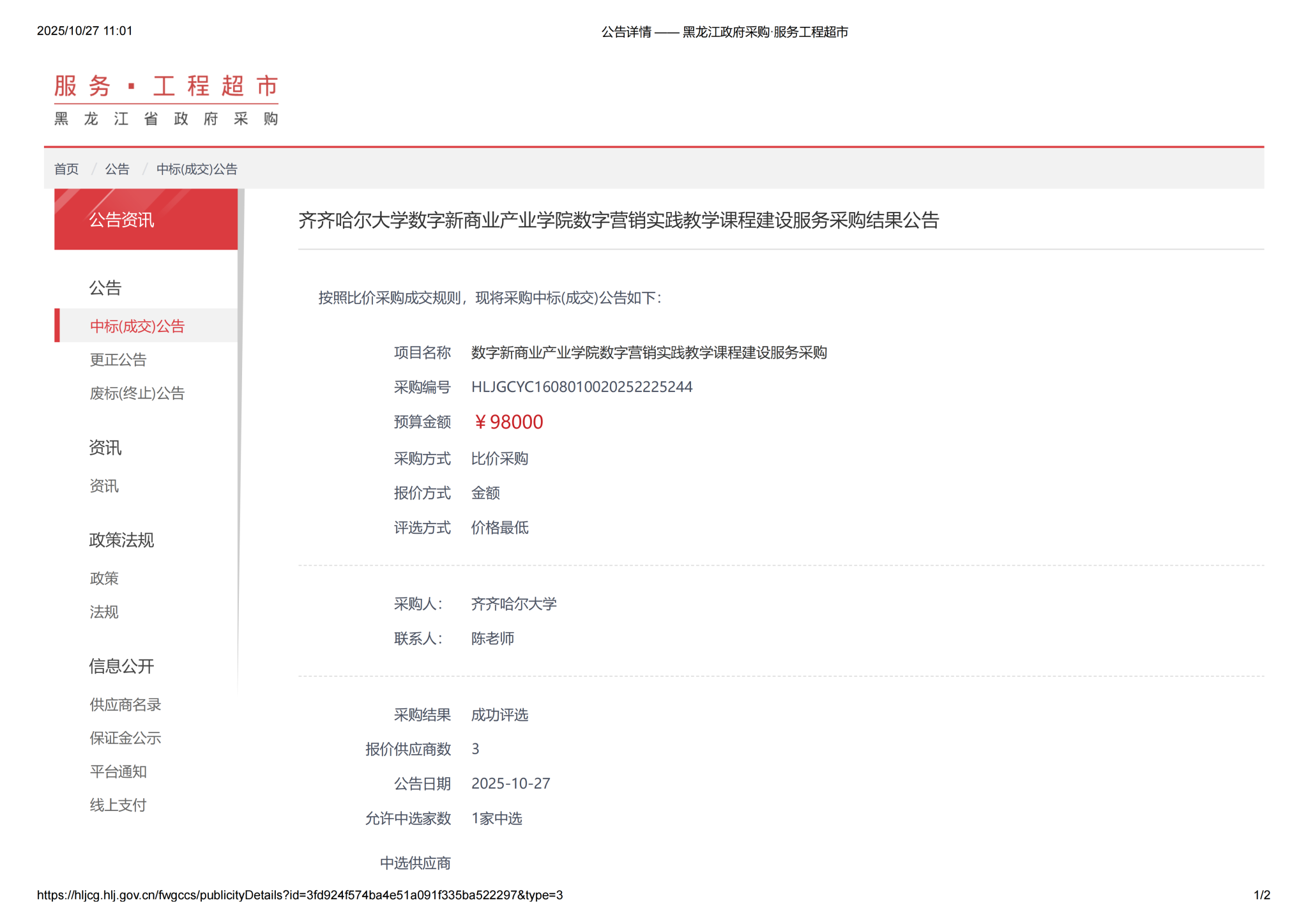This screenshot has width=1308, height=924.
Task: Open 保证金公示 sidebar entry
Action: click(125, 738)
